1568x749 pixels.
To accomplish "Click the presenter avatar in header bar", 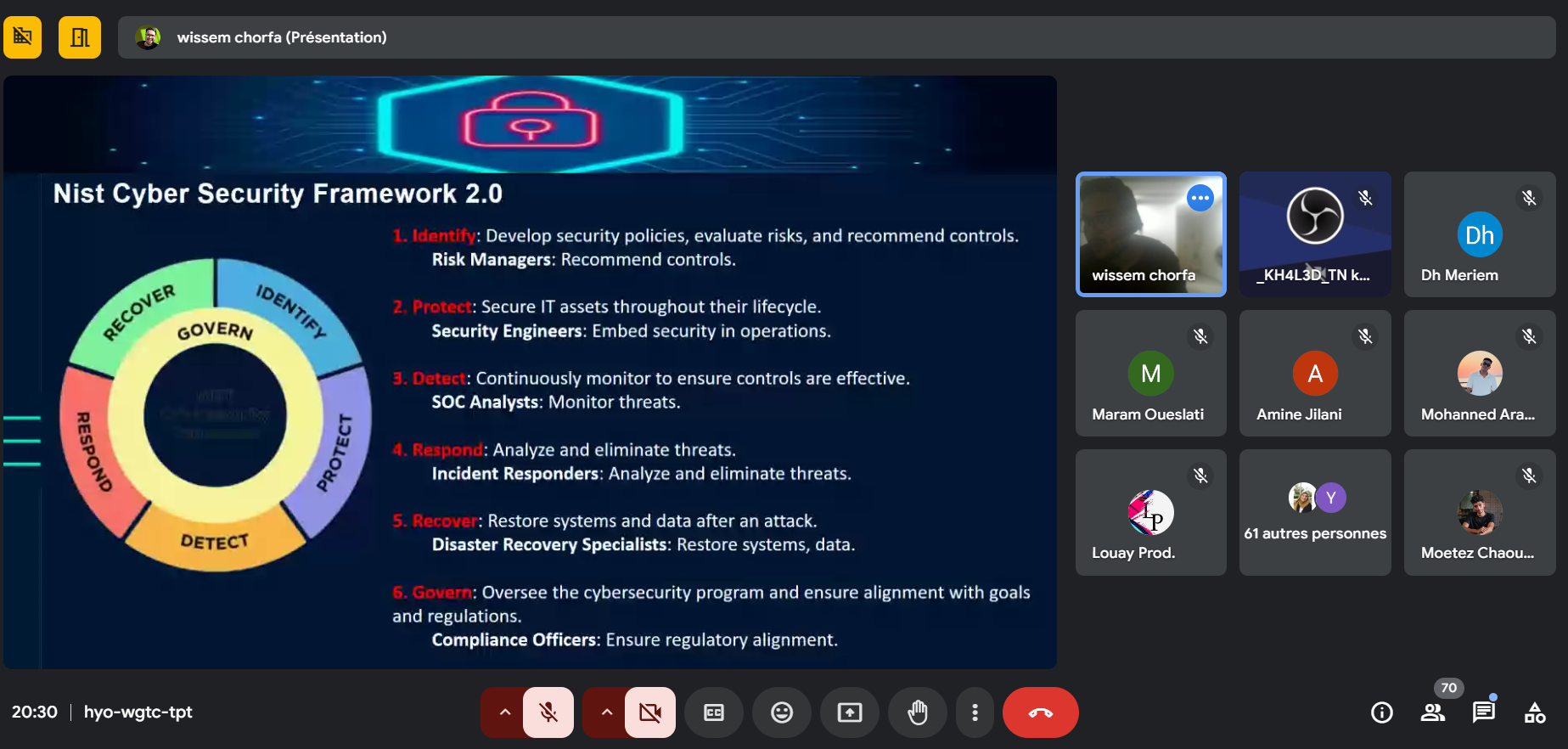I will [148, 37].
